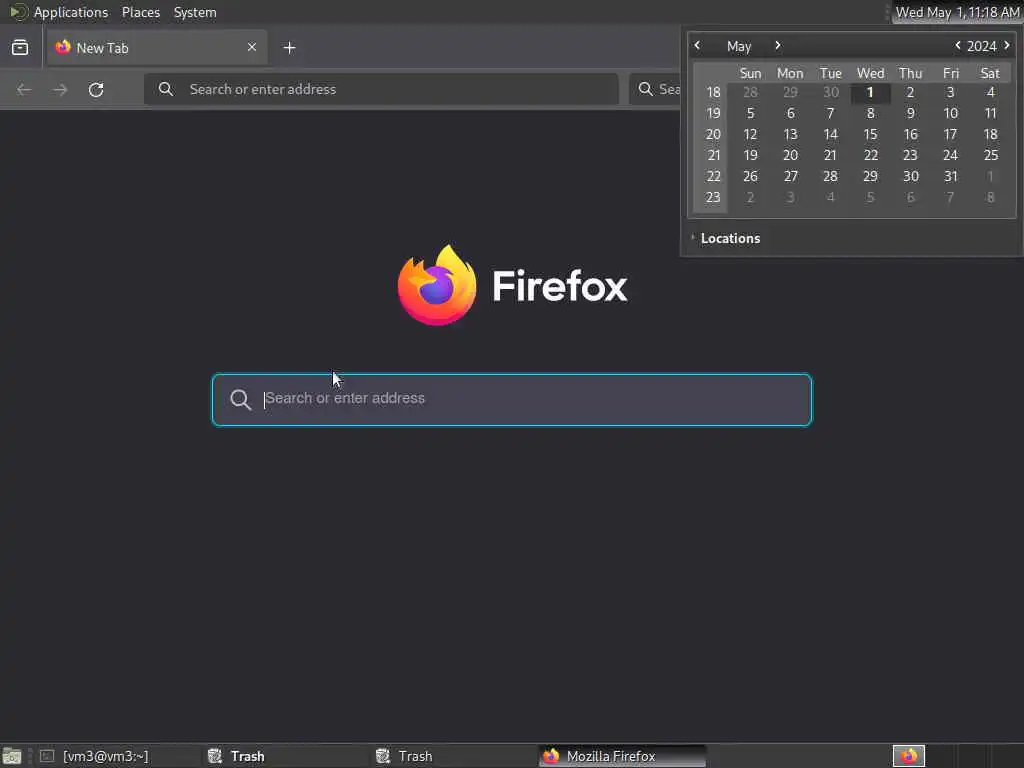Click the clock showing Wed May 1
1024x768 pixels.
coord(957,12)
